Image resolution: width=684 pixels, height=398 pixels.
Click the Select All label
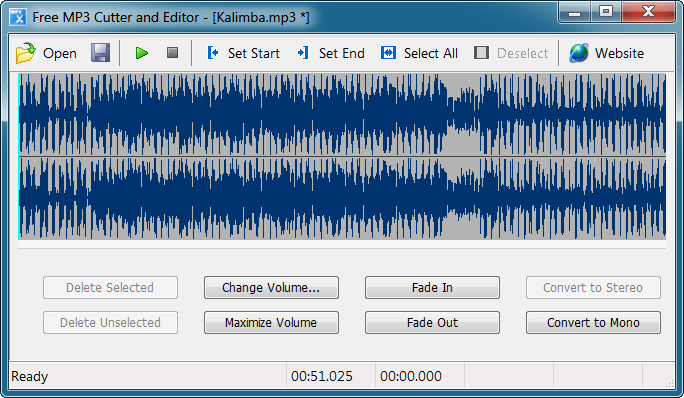point(431,53)
